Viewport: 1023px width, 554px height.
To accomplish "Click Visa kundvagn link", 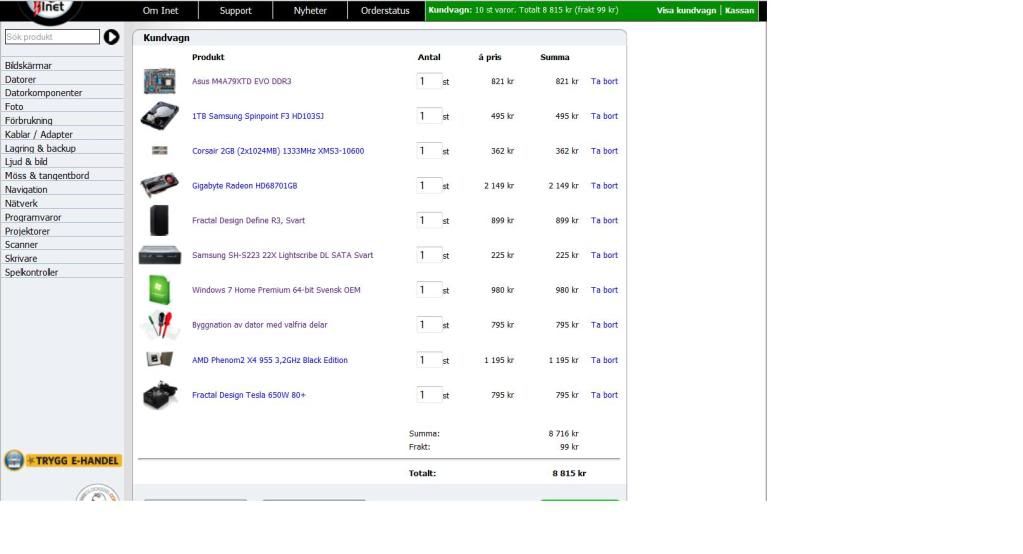I will click(686, 11).
